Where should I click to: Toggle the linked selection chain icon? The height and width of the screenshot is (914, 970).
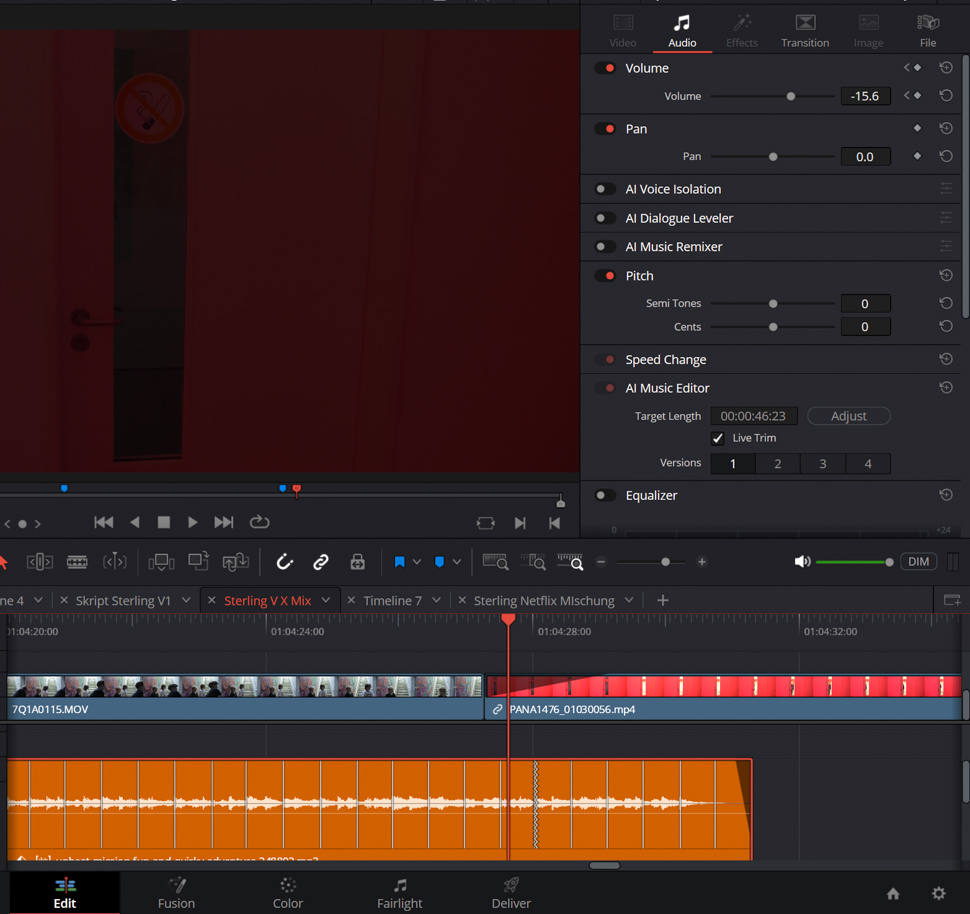(x=321, y=562)
